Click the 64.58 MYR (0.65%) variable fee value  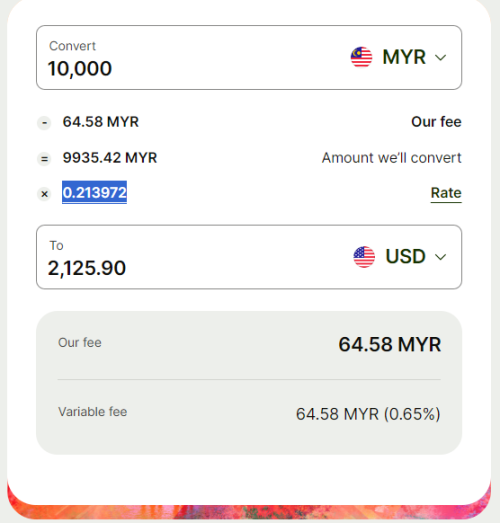(368, 414)
